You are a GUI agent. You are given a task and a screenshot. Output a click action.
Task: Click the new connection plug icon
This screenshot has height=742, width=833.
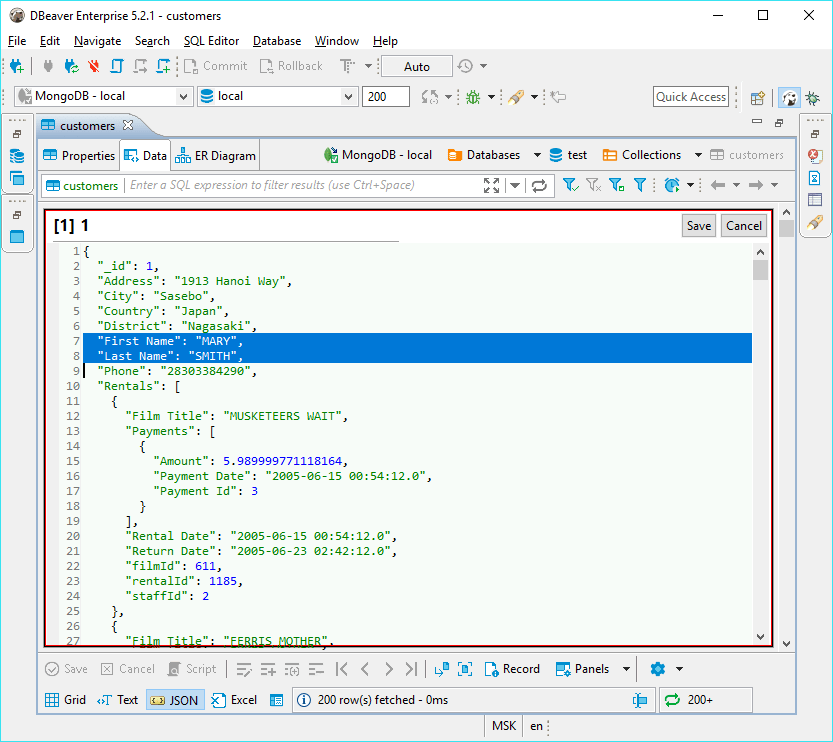16,66
